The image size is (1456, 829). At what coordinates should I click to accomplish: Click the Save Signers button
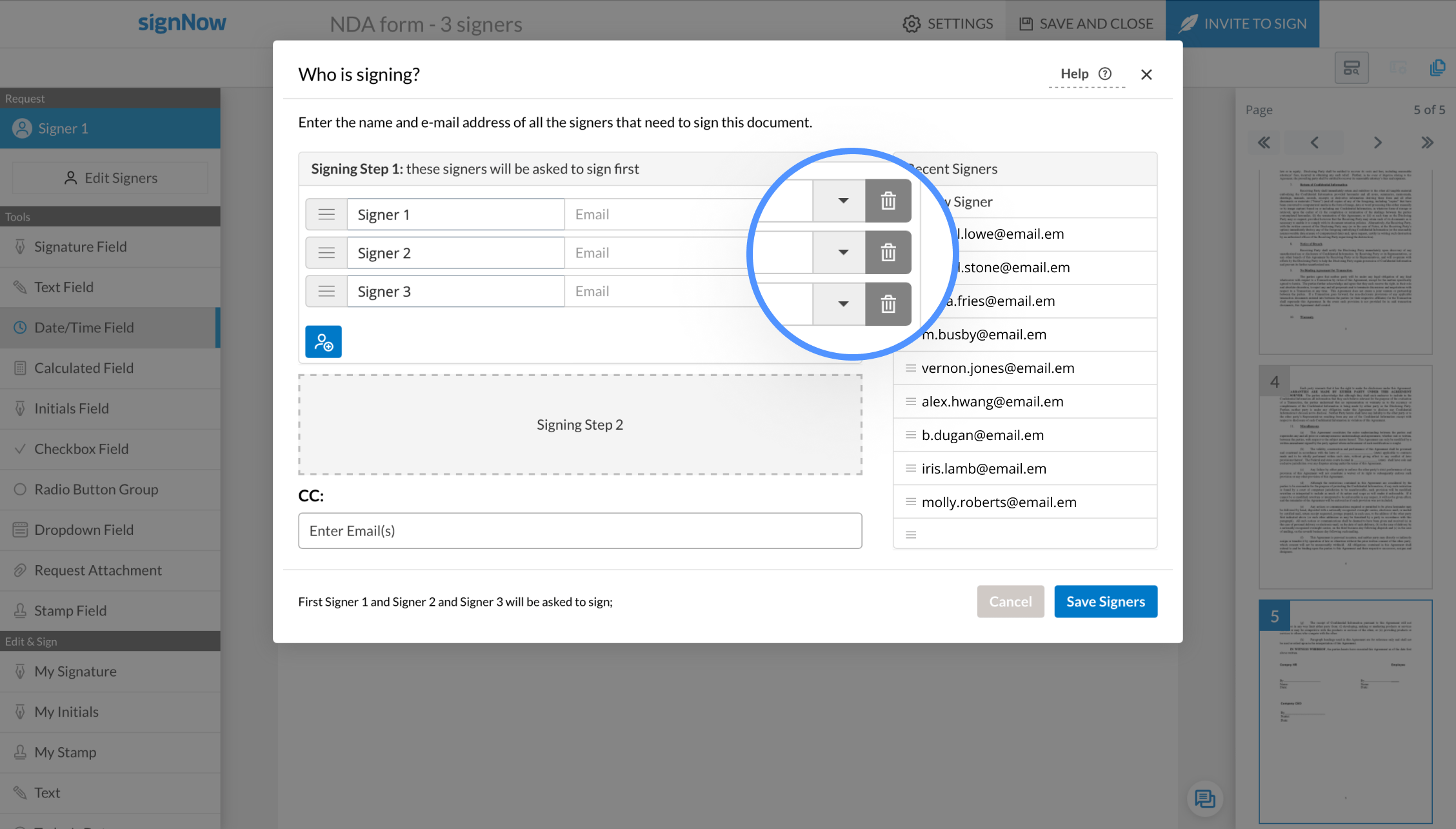[x=1105, y=601]
